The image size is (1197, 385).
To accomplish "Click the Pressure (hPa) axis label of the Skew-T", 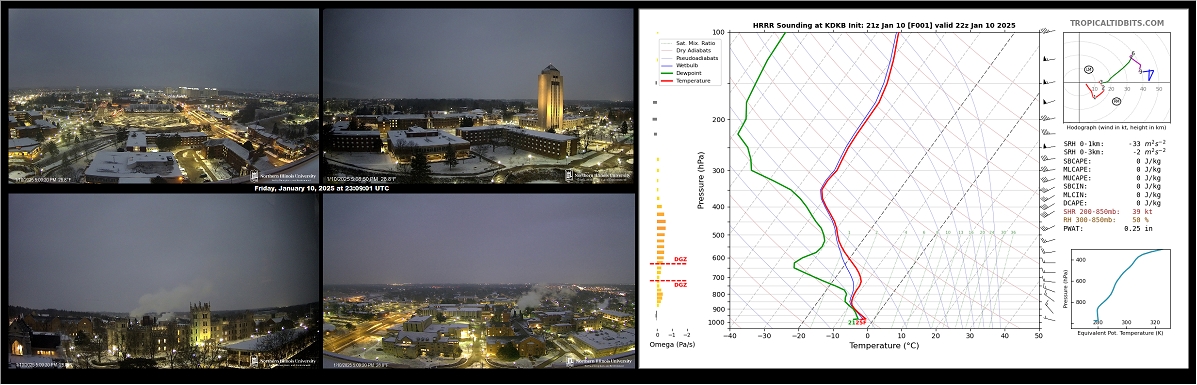I will (x=701, y=180).
